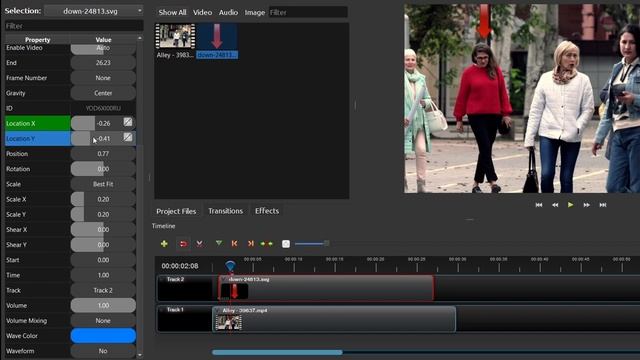Edit the Position value 0.77
Image resolution: width=640 pixels, height=360 pixels.
tap(103, 154)
